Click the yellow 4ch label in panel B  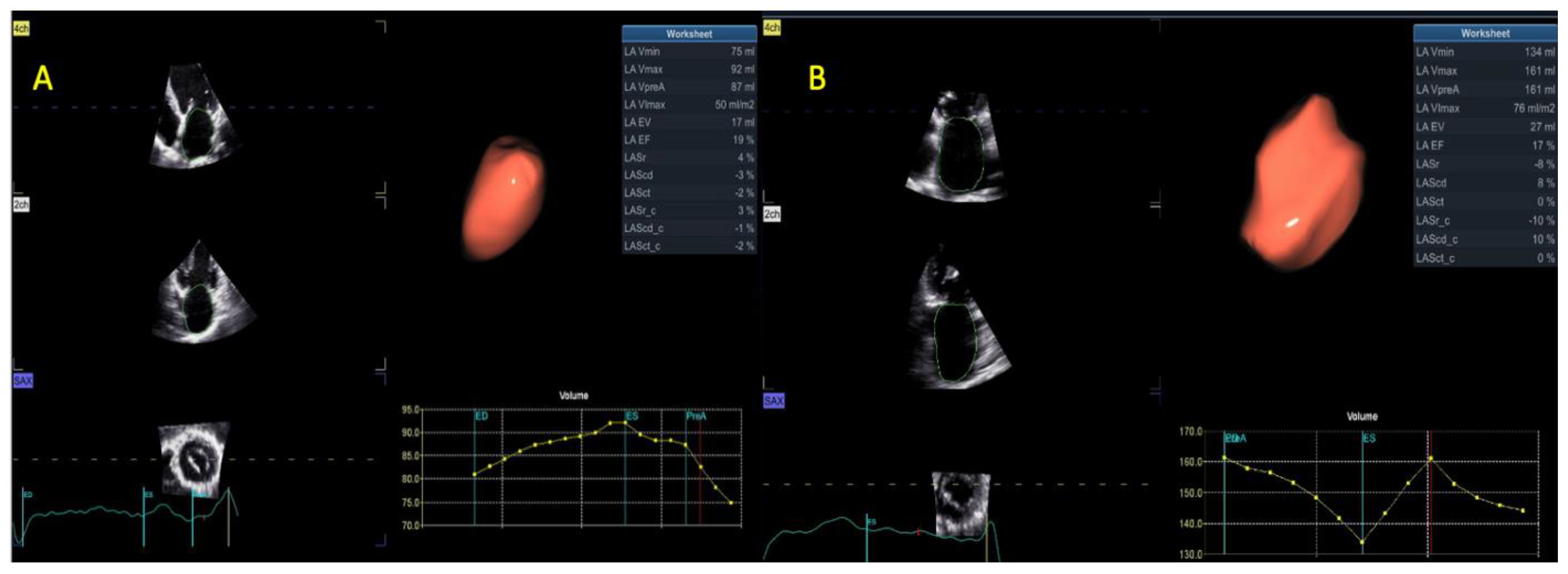tap(771, 28)
